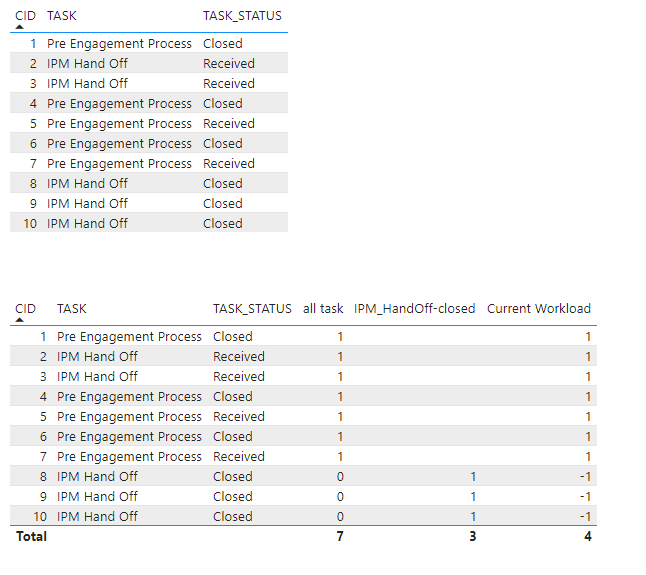Click the Current Workload total 4
646x575 pixels.
[587, 536]
